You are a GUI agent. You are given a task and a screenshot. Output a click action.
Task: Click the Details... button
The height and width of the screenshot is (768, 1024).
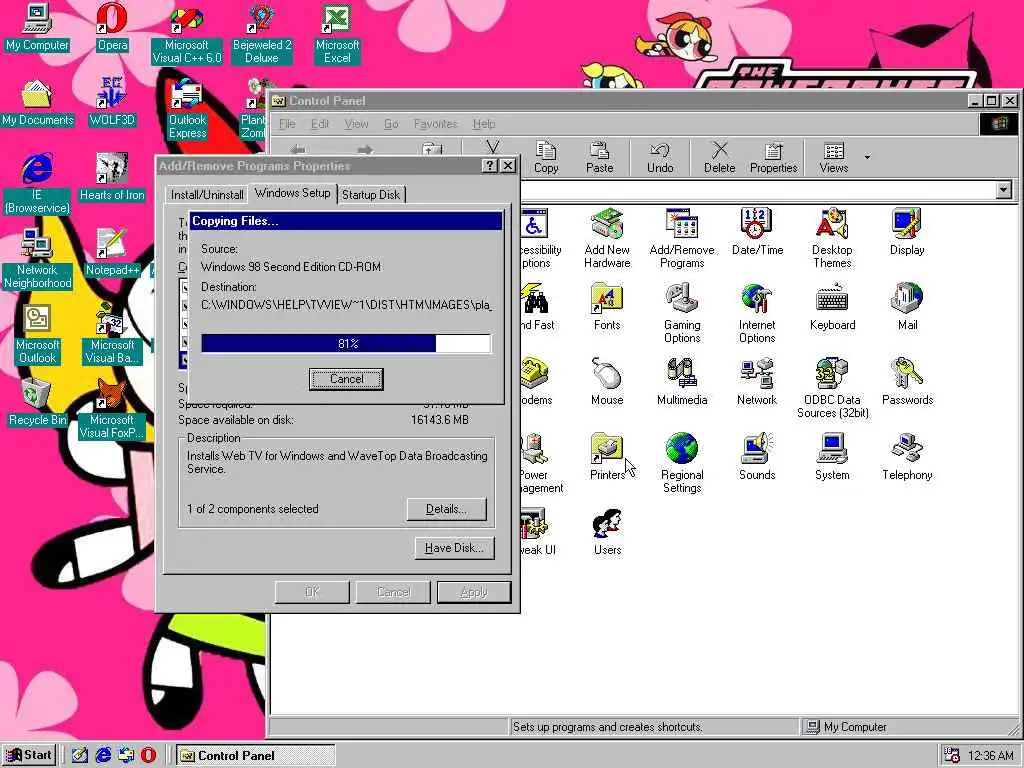click(447, 509)
